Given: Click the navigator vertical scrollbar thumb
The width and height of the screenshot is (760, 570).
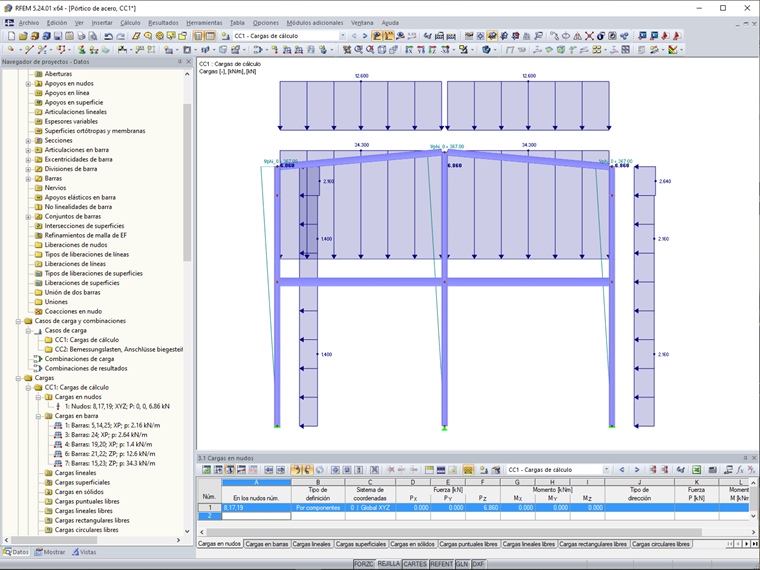Looking at the screenshot, I should 187,182.
